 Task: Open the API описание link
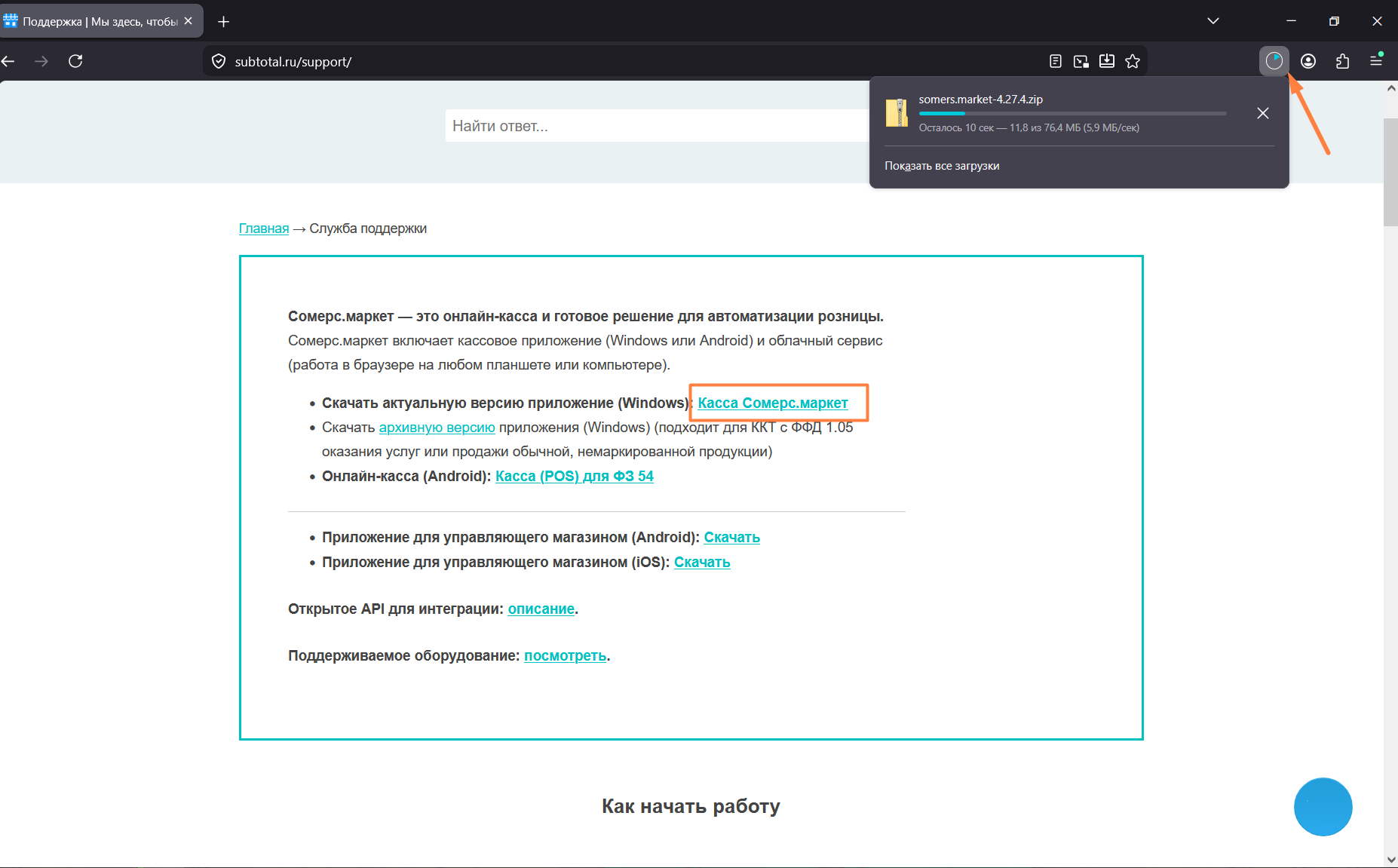[541, 609]
